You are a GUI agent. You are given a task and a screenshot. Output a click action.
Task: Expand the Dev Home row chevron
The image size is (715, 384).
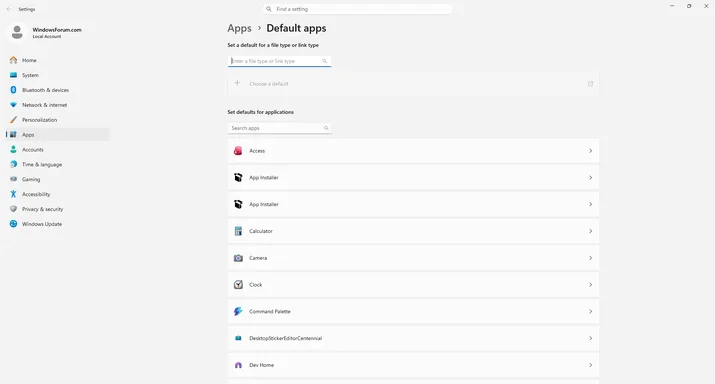591,365
